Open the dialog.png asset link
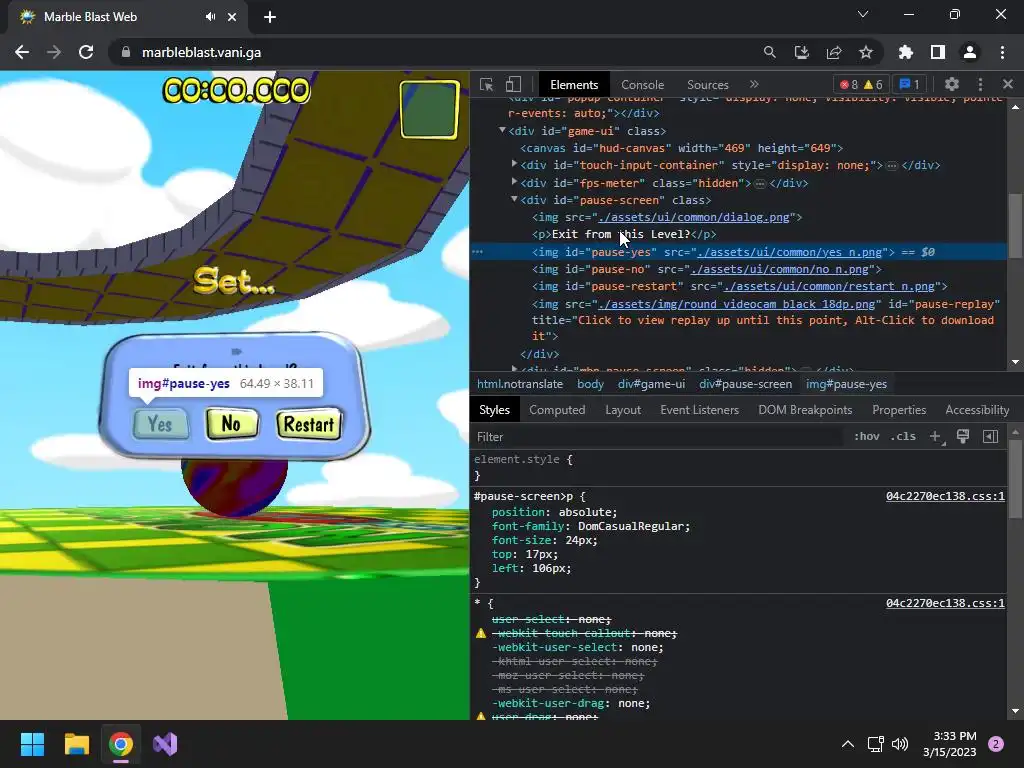Viewport: 1024px width, 768px height. (694, 217)
